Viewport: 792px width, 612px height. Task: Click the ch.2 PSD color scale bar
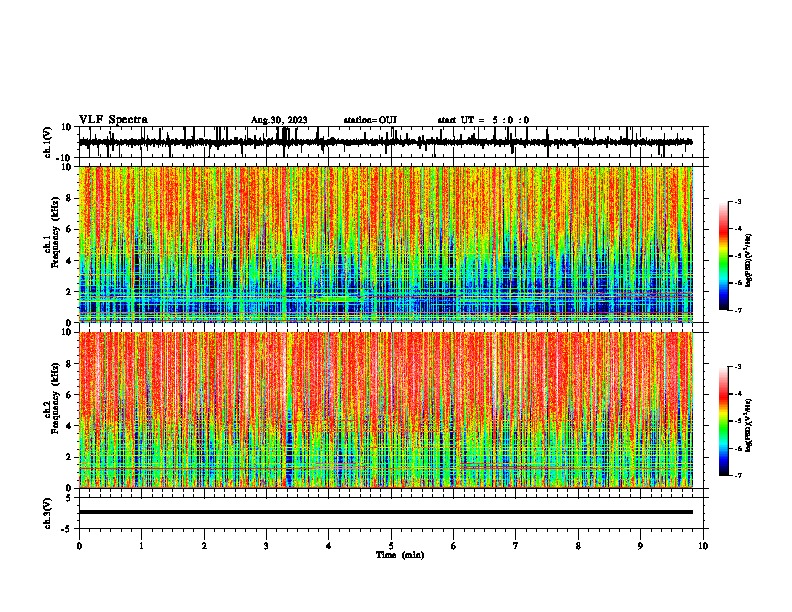(723, 421)
